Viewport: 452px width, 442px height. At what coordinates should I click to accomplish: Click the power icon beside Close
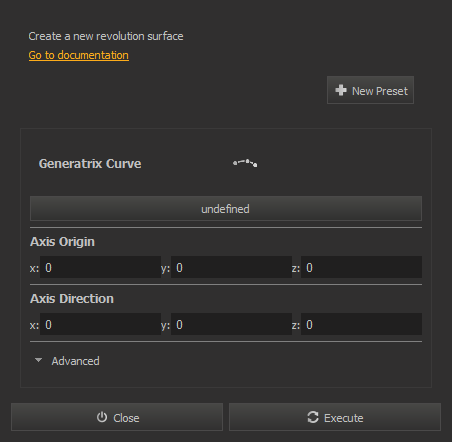point(102,417)
